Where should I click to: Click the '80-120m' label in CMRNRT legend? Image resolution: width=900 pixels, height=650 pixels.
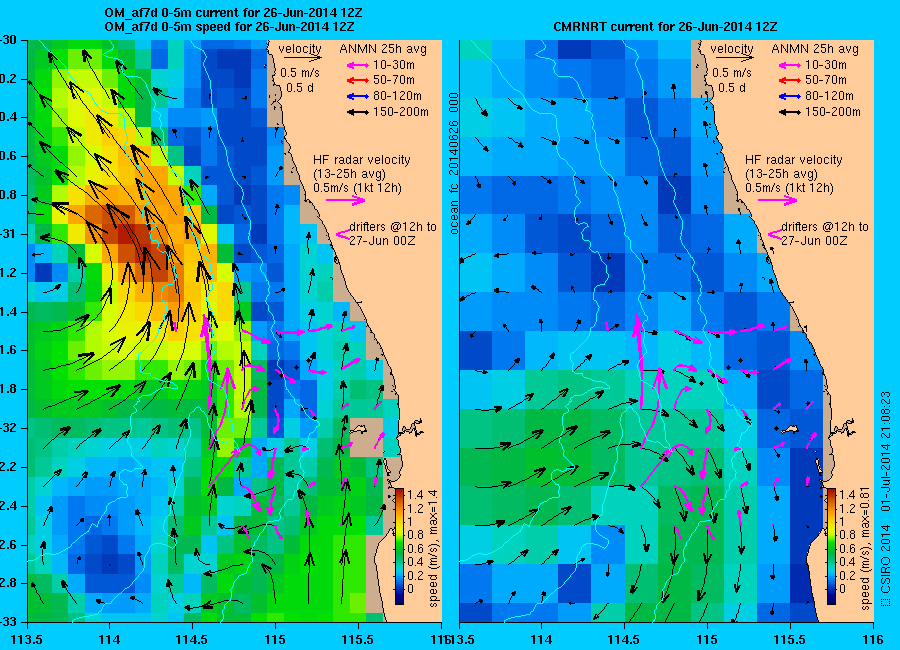pyautogui.click(x=829, y=96)
